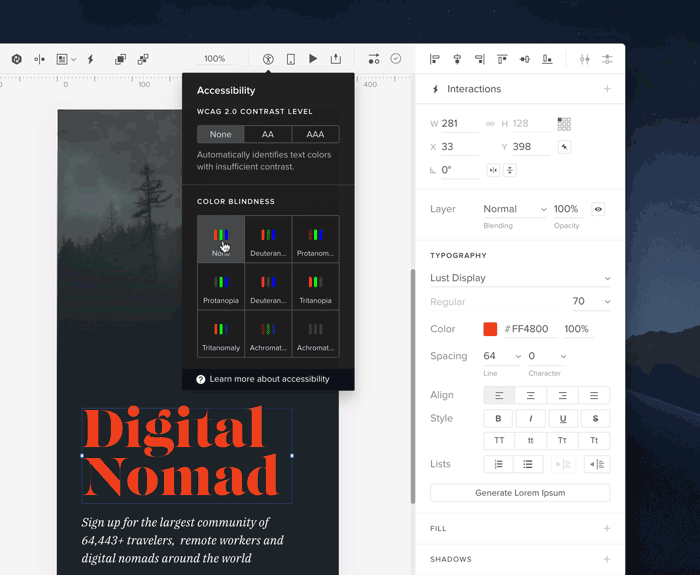Click the device preview phone icon
Screen dimensions: 700x575
pos(291,59)
